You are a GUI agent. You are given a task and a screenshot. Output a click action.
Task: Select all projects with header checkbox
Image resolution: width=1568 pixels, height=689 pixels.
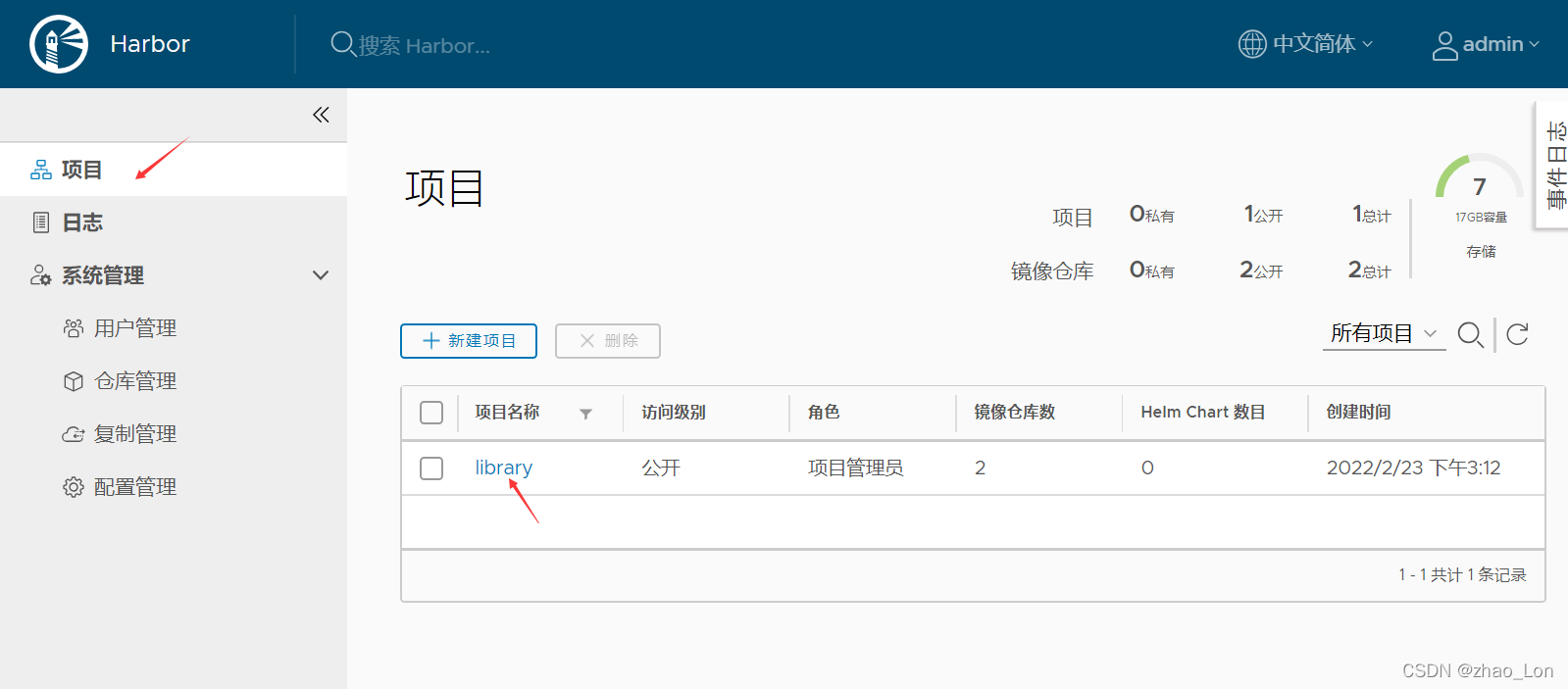[431, 413]
